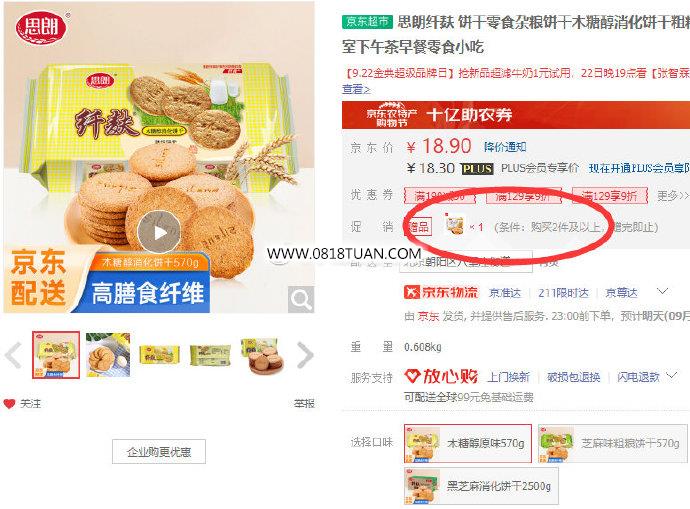Expand the service support chevron after 闪电退款

click(672, 375)
